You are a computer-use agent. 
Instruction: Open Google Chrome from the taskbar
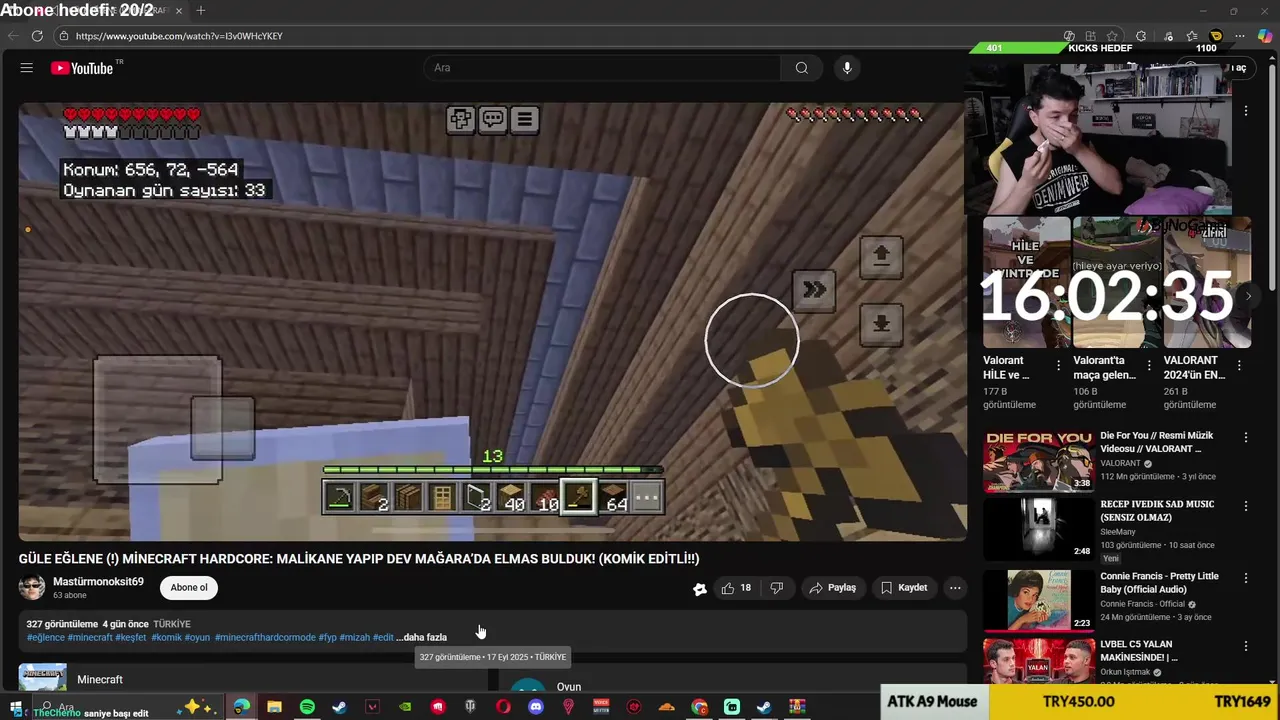pos(699,707)
